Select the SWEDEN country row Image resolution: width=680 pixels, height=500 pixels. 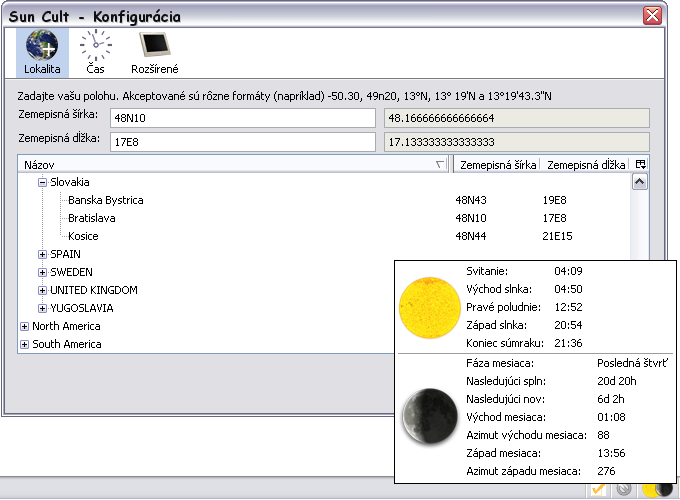(71, 272)
